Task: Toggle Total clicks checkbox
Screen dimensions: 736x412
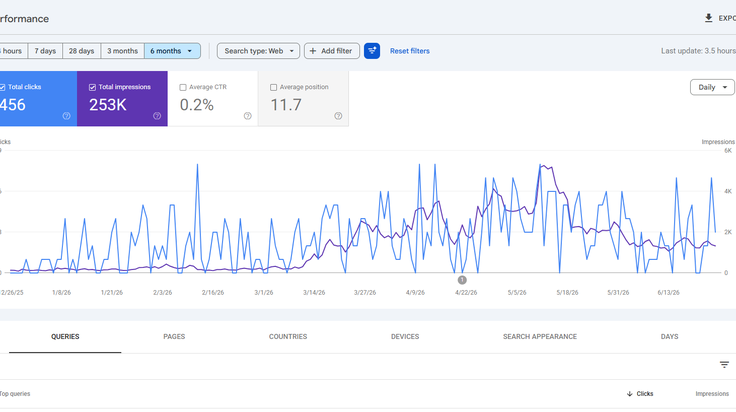Action: pos(2,87)
